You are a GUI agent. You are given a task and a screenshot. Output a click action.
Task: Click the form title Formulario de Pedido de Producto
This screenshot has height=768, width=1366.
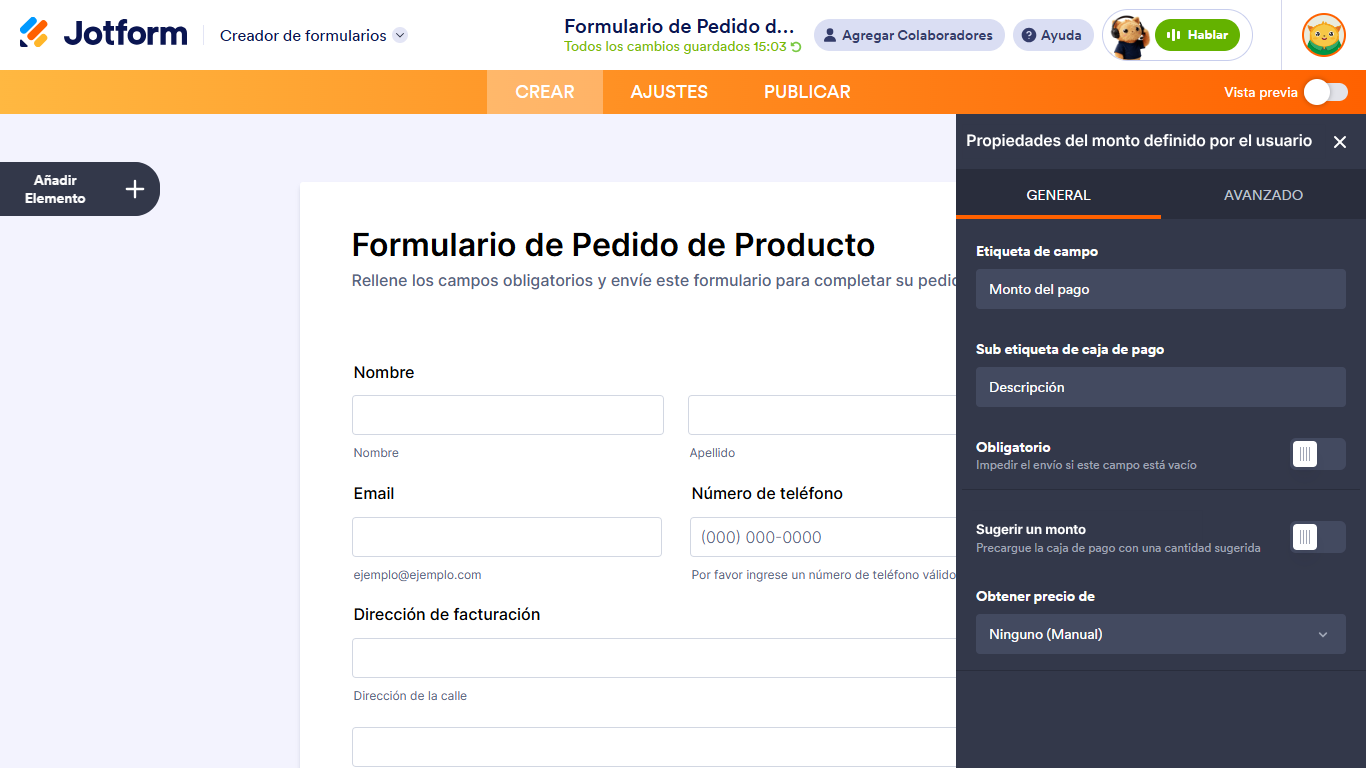click(x=613, y=245)
